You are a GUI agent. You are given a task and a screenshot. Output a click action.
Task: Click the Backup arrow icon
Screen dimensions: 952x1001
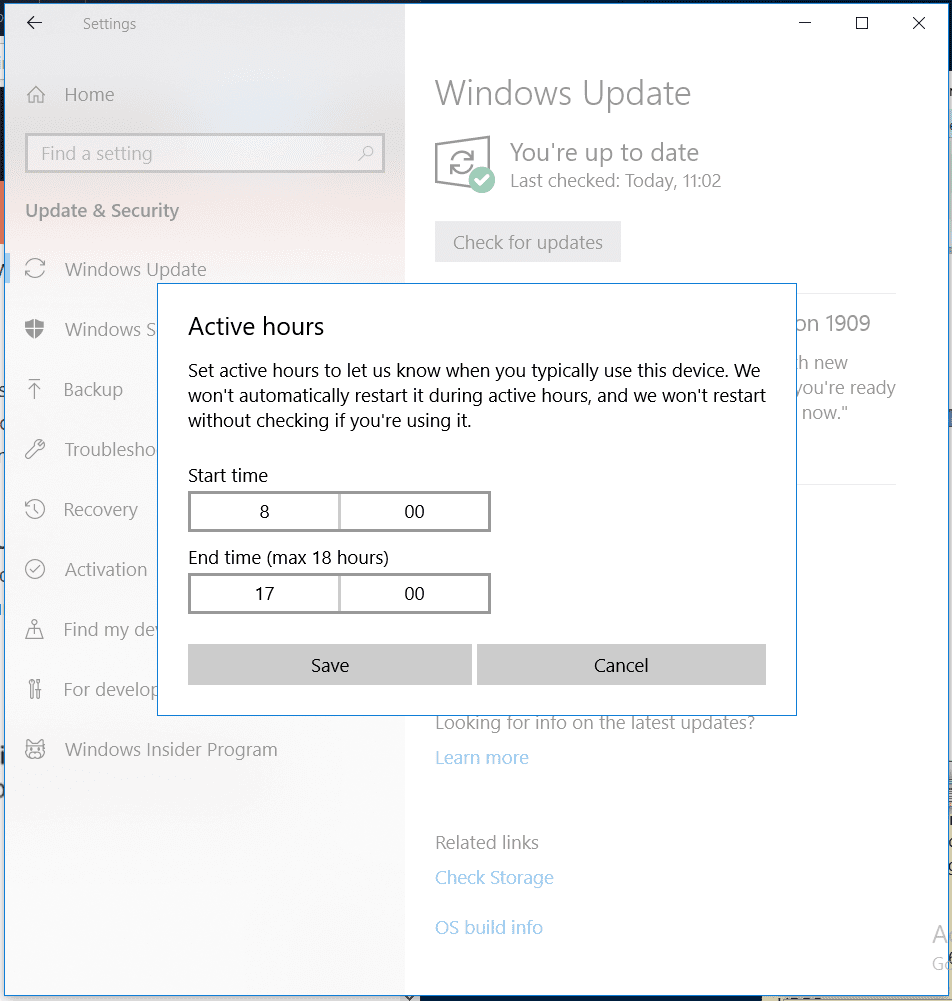pos(34,389)
